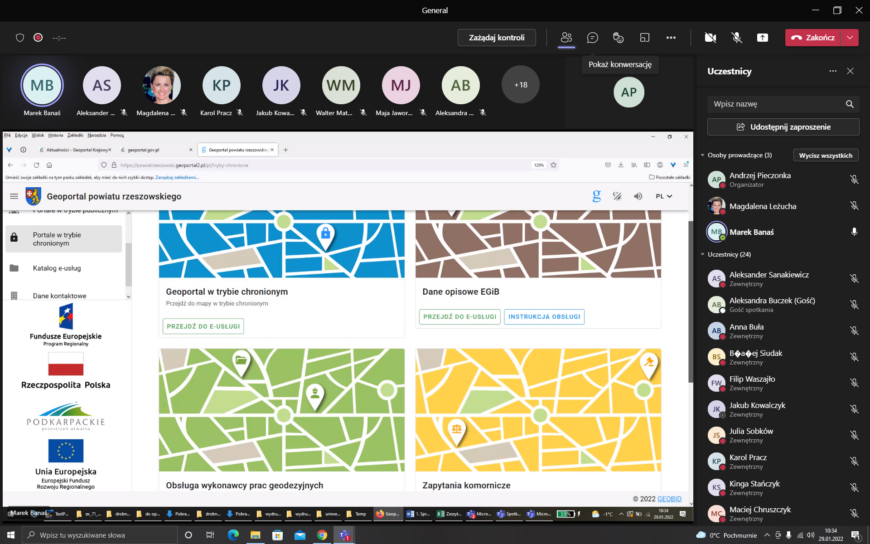Click the +18 more participants bubble
Image resolution: width=870 pixels, height=544 pixels.
[520, 85]
